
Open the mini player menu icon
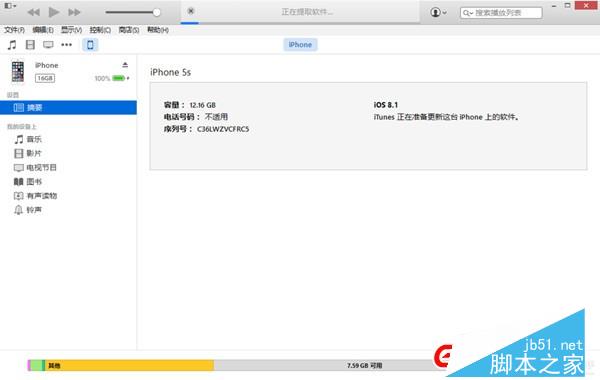click(x=10, y=6)
